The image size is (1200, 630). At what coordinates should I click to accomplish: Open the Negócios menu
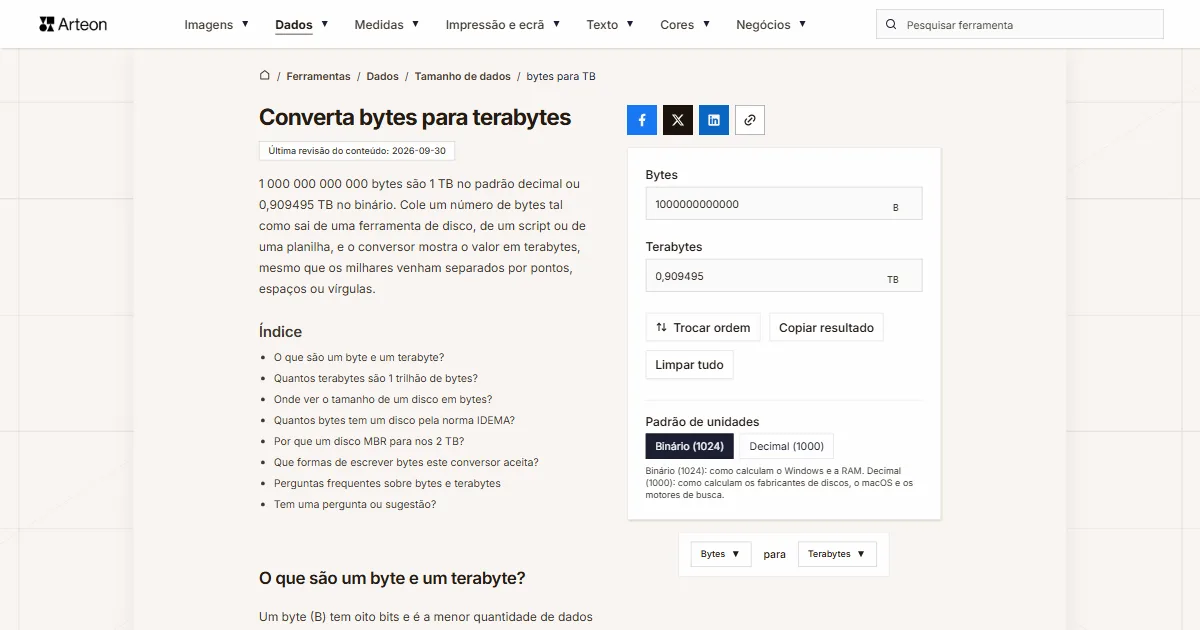[771, 25]
